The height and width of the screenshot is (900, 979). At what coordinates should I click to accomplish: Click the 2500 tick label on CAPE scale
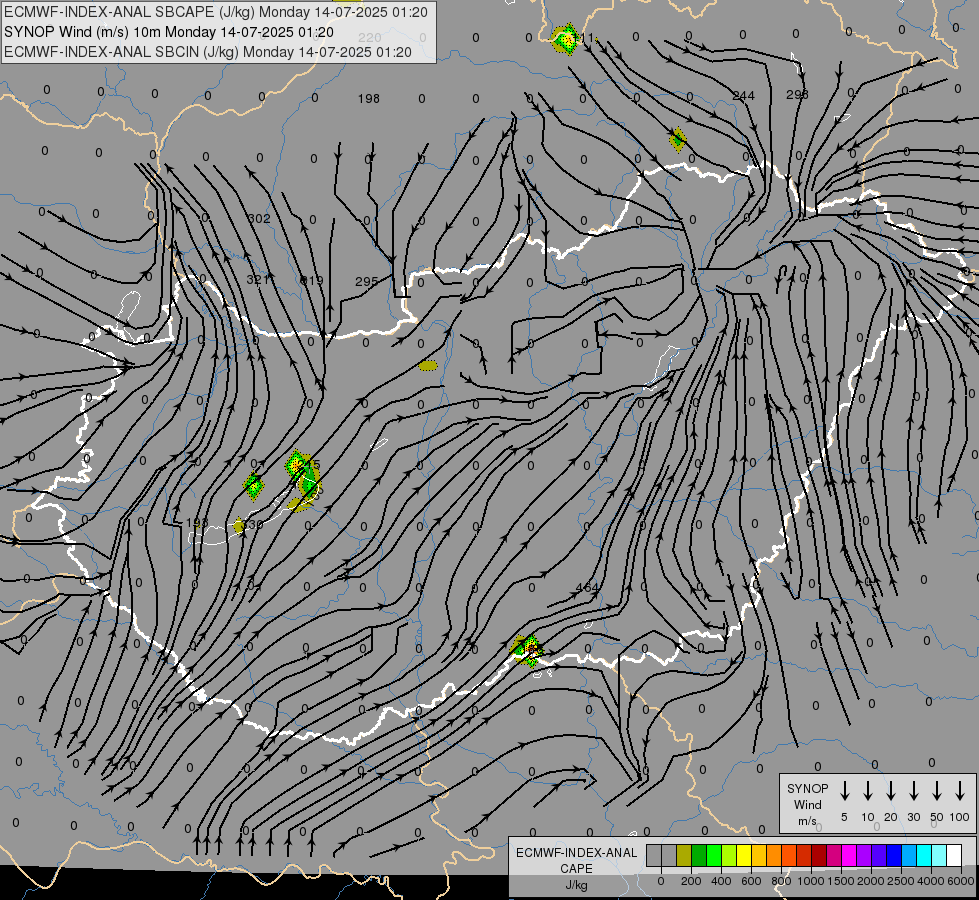(x=900, y=881)
